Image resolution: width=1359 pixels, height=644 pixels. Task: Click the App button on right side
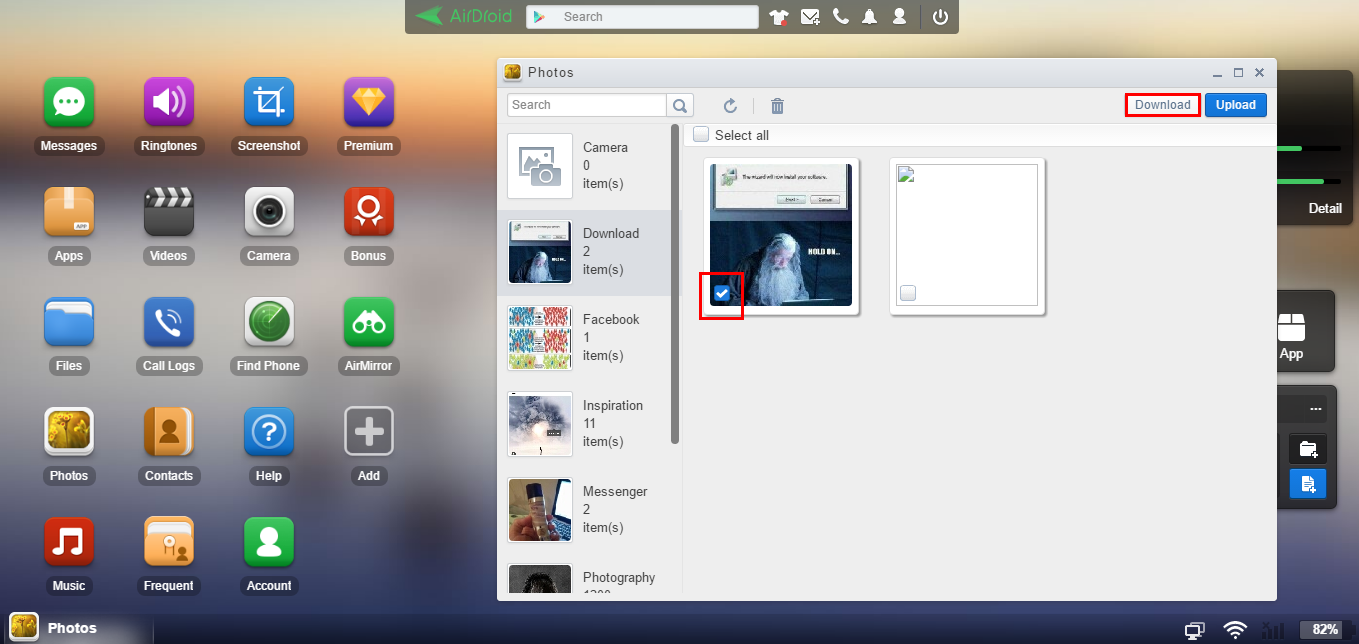1291,337
